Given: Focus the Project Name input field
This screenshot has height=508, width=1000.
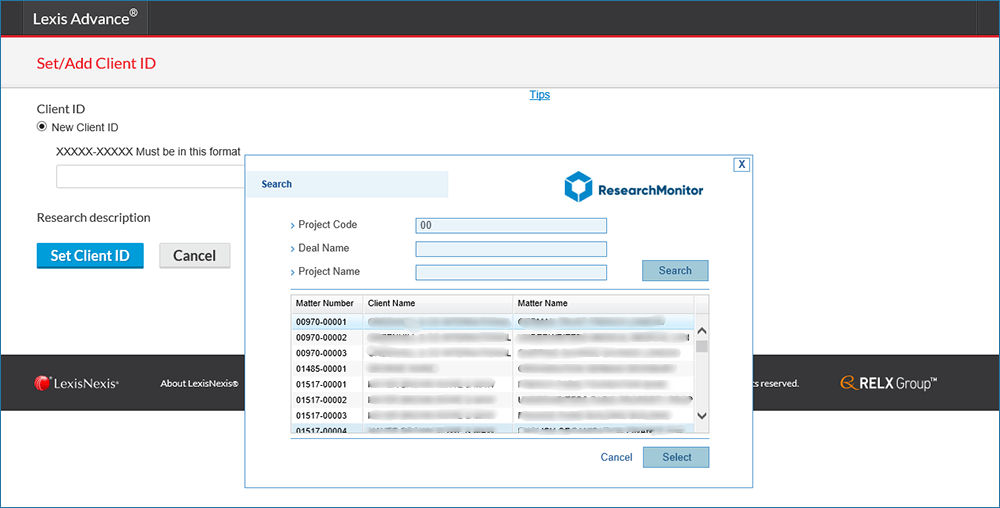Looking at the screenshot, I should click(x=511, y=272).
